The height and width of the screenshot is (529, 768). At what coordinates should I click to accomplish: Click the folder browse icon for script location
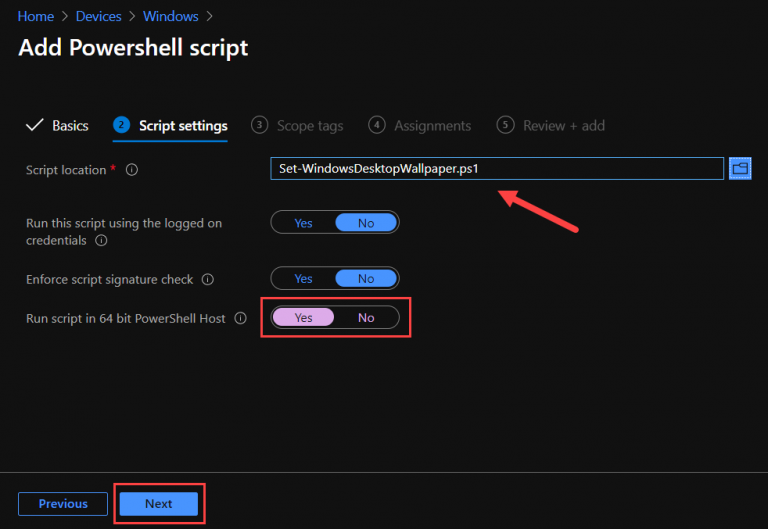point(740,169)
